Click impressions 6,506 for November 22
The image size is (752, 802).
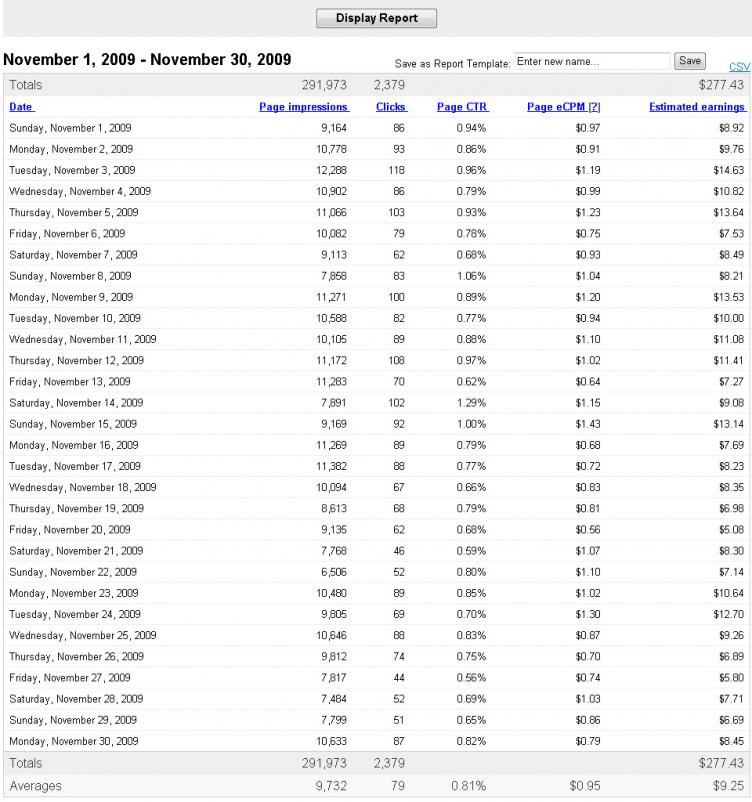[334, 572]
